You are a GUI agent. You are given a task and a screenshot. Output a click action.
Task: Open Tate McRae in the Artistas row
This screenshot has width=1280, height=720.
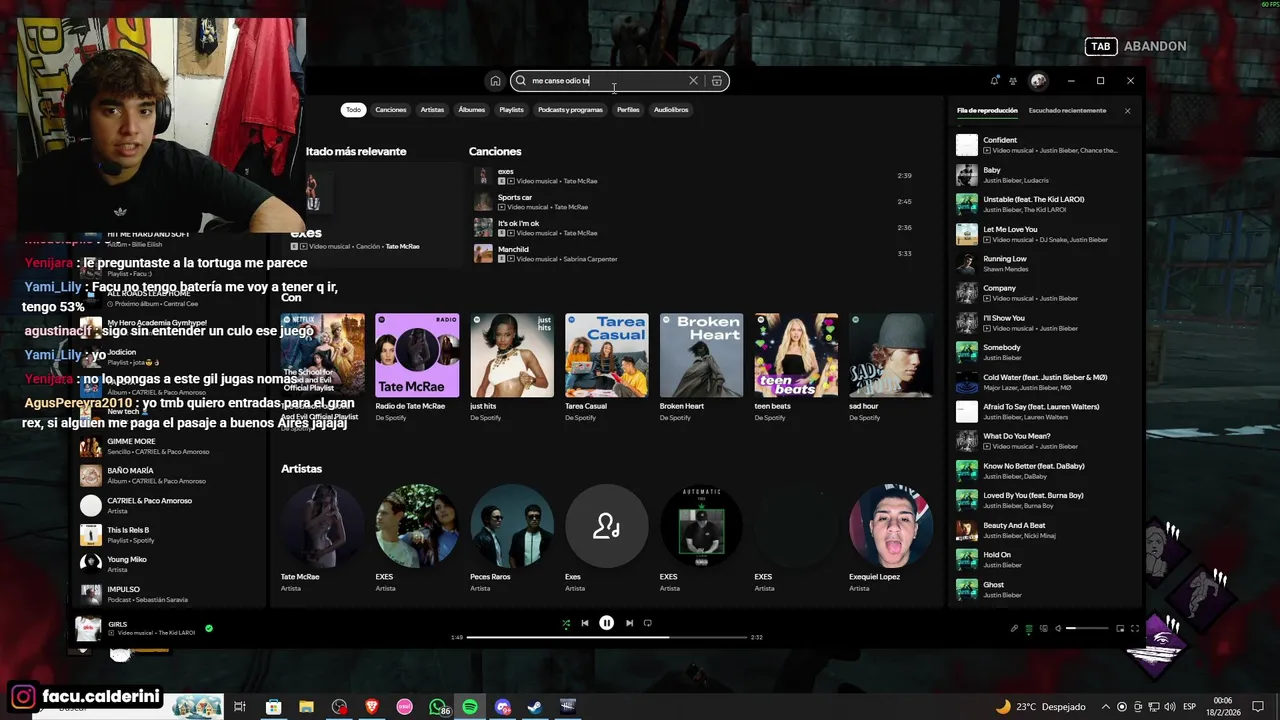(x=322, y=539)
